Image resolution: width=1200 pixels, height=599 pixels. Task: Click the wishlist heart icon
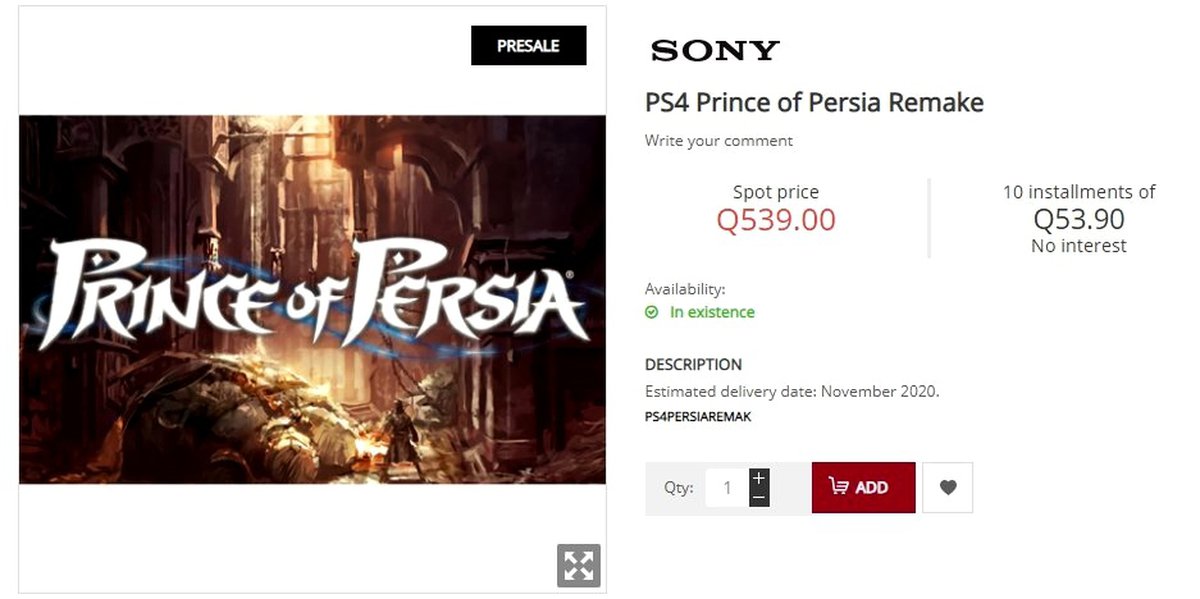click(948, 488)
